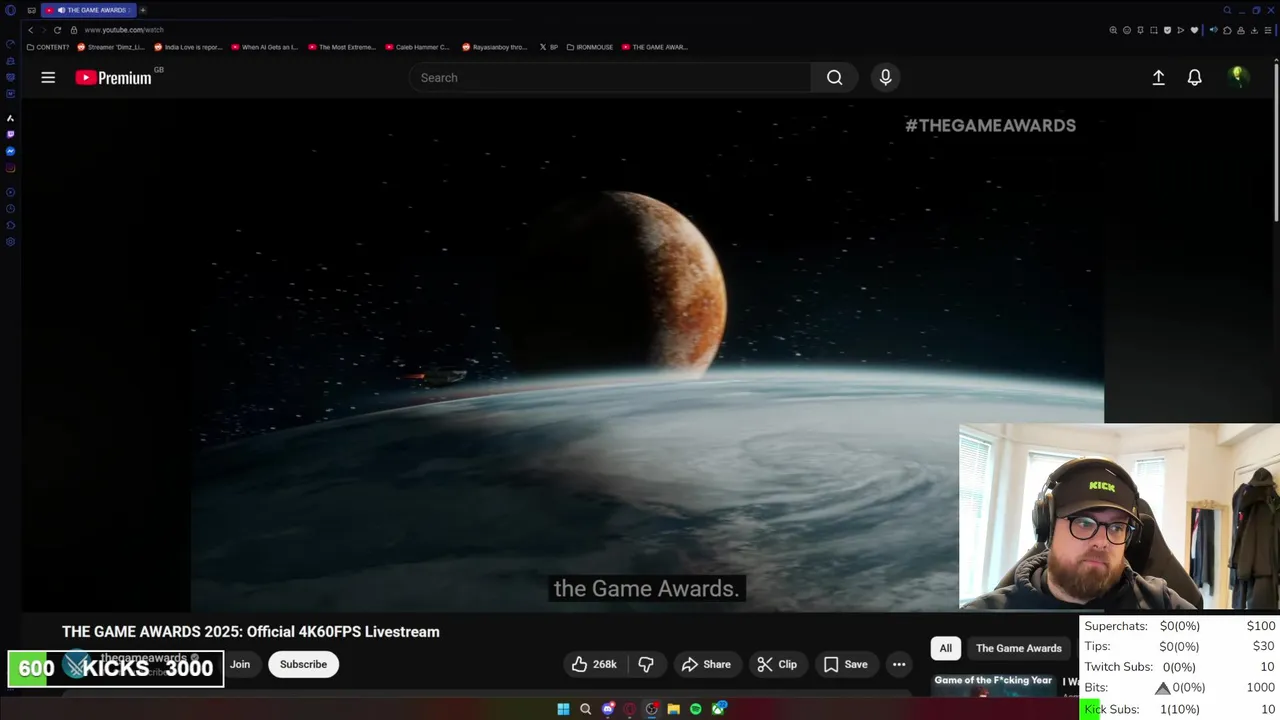Create a clip with Clip button
Viewport: 1280px width, 720px height.
pyautogui.click(x=777, y=664)
